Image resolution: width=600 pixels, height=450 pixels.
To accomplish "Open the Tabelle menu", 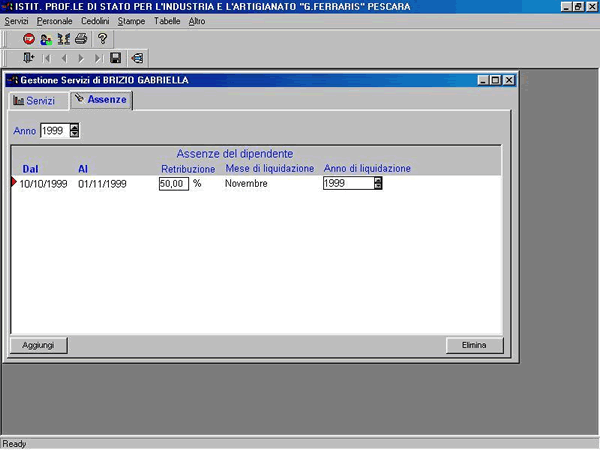I will (x=167, y=21).
